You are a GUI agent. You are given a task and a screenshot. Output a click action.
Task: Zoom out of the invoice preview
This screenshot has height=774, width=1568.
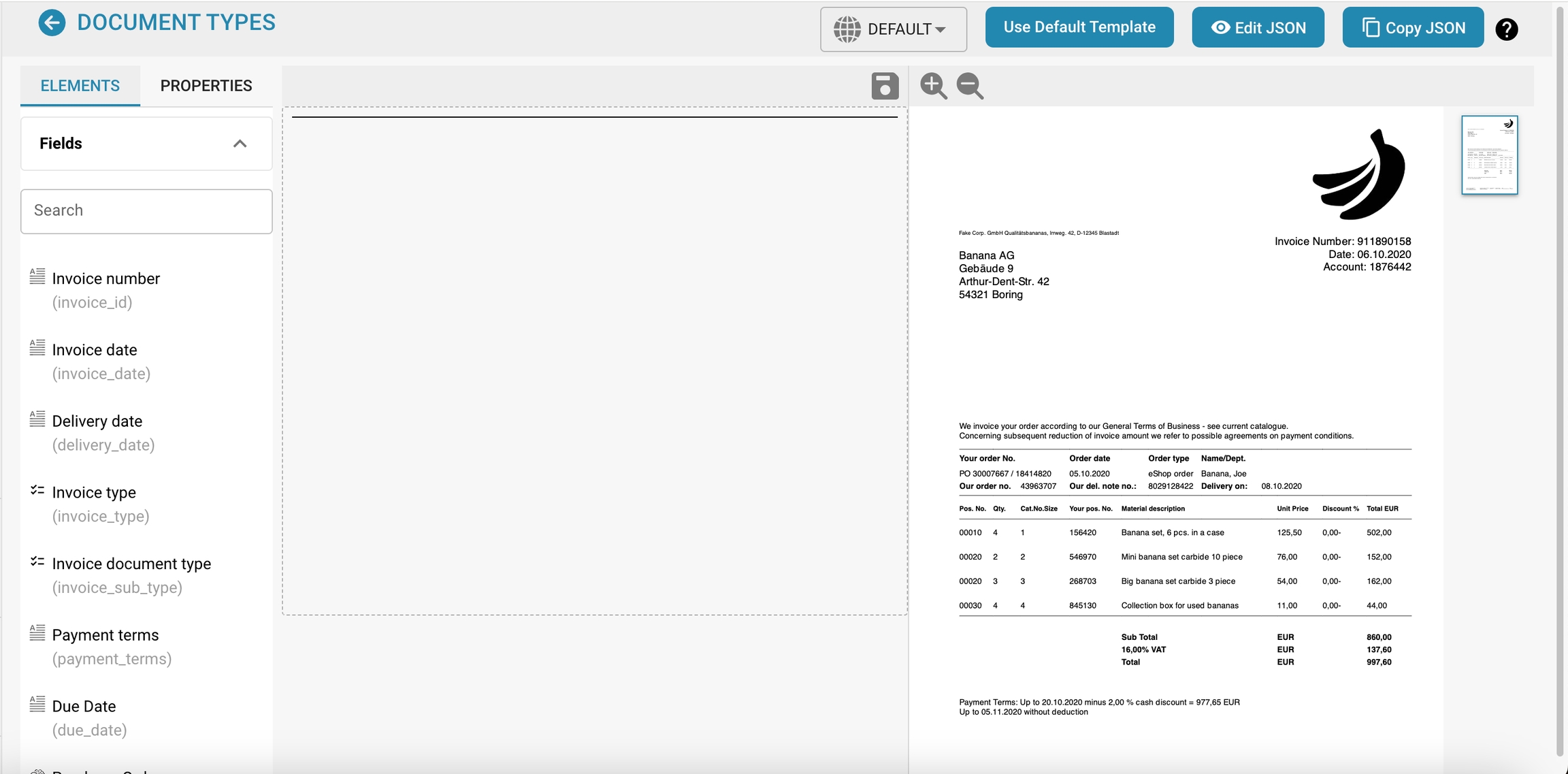pos(970,86)
